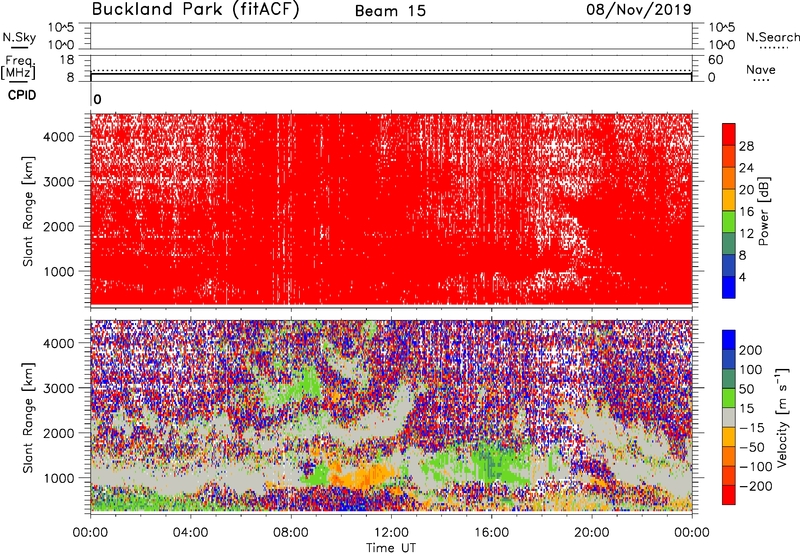The width and height of the screenshot is (800, 554).
Task: Pick the blue bottom of power colorbar
Action: click(x=729, y=287)
